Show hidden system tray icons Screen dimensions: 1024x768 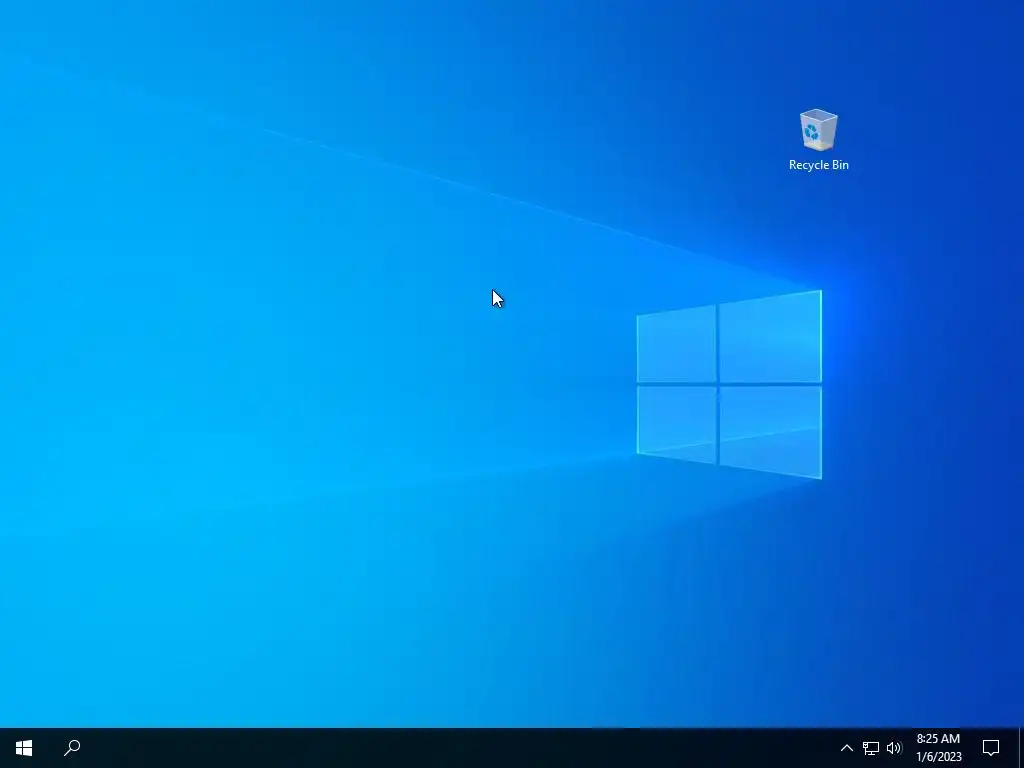(x=846, y=748)
